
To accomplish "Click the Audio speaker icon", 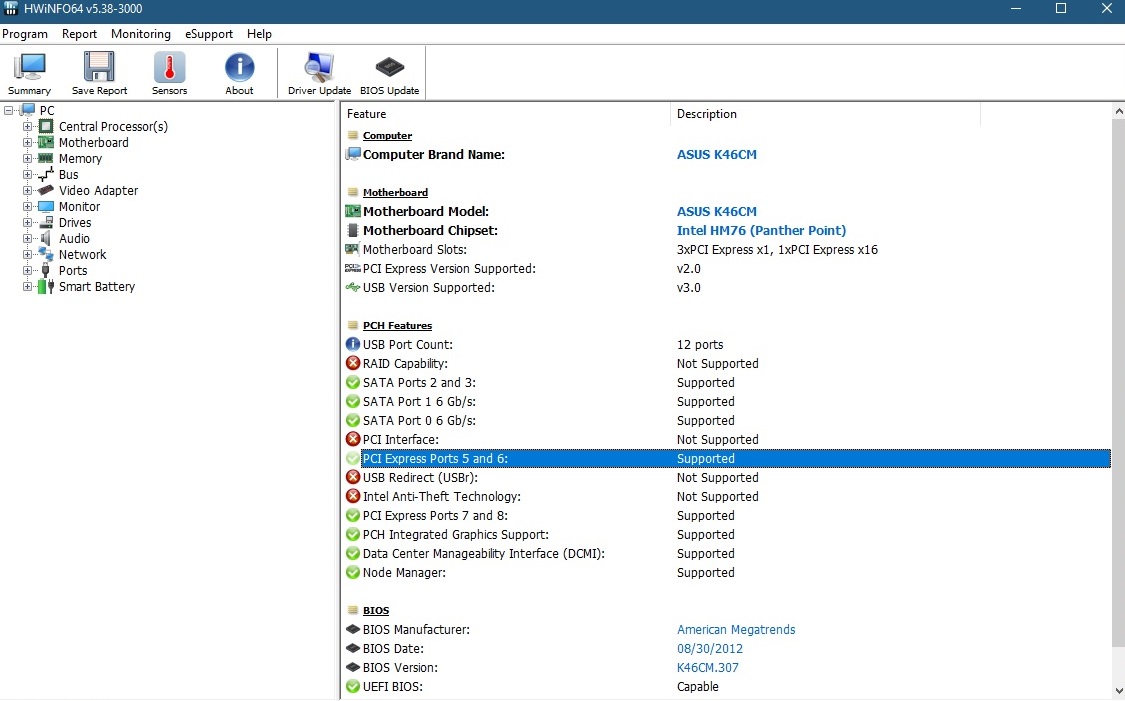I will [46, 238].
